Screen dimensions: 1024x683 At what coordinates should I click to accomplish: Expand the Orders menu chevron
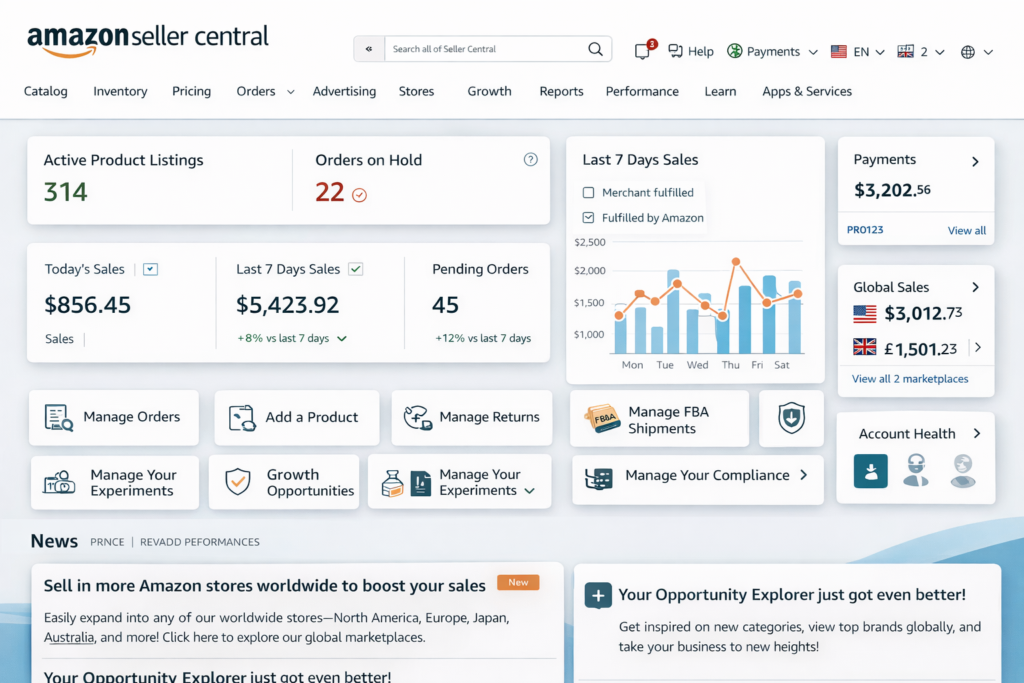click(x=291, y=92)
